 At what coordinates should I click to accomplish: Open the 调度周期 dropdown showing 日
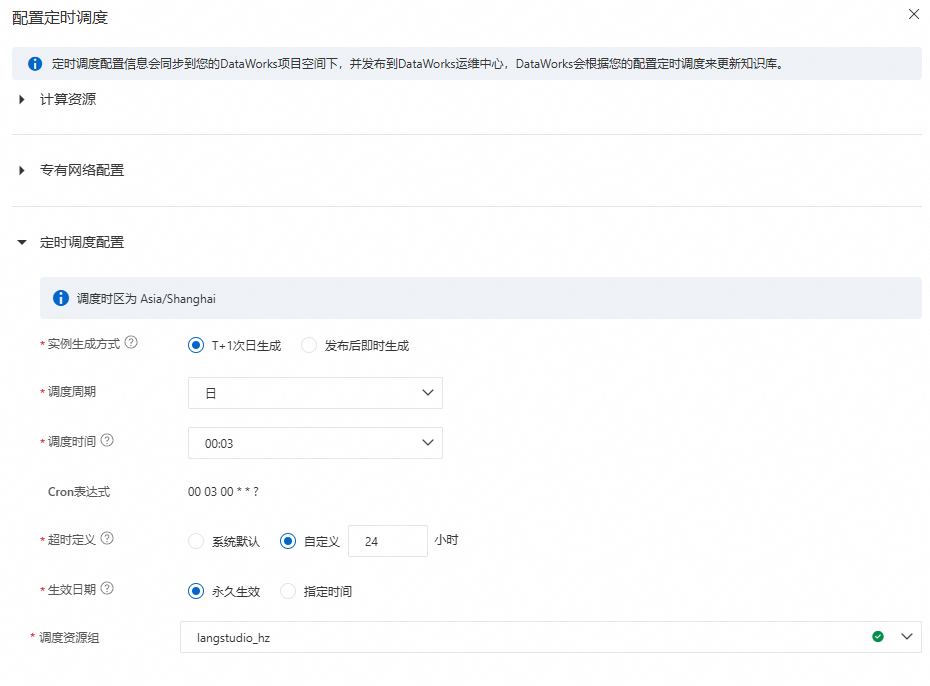pyautogui.click(x=315, y=392)
